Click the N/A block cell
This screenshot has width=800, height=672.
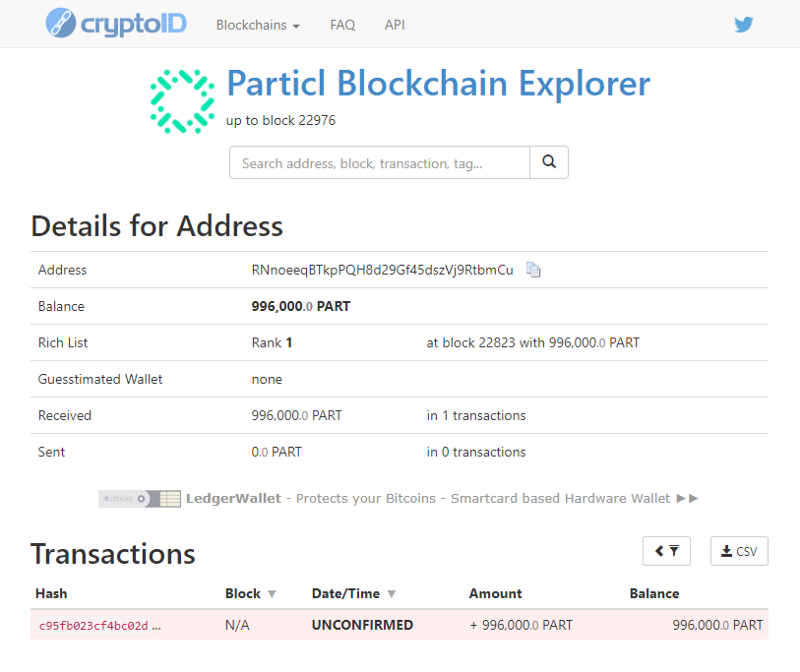tap(237, 625)
